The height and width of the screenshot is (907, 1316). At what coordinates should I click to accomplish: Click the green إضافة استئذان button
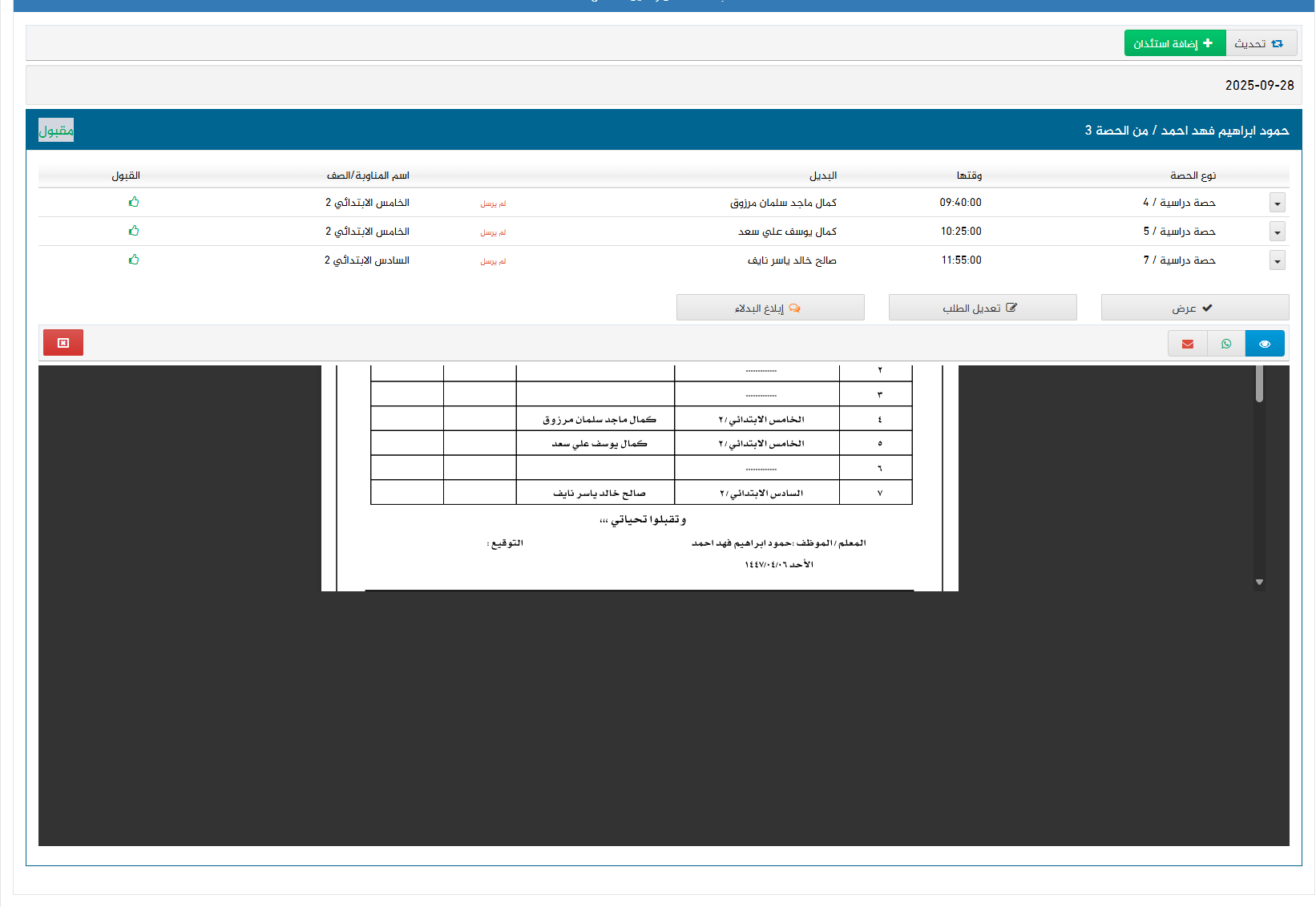[x=1174, y=43]
